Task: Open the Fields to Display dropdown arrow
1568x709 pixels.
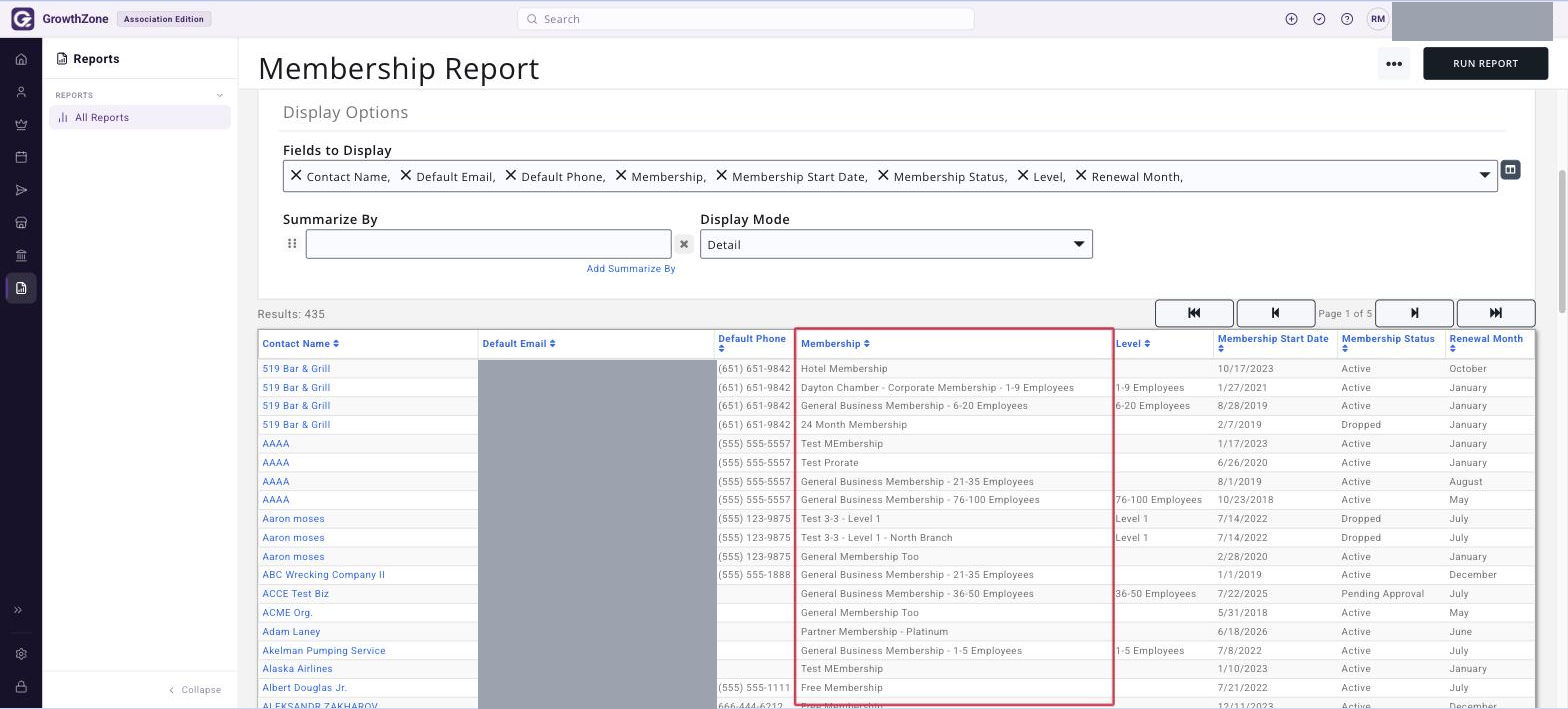Action: 1485,176
